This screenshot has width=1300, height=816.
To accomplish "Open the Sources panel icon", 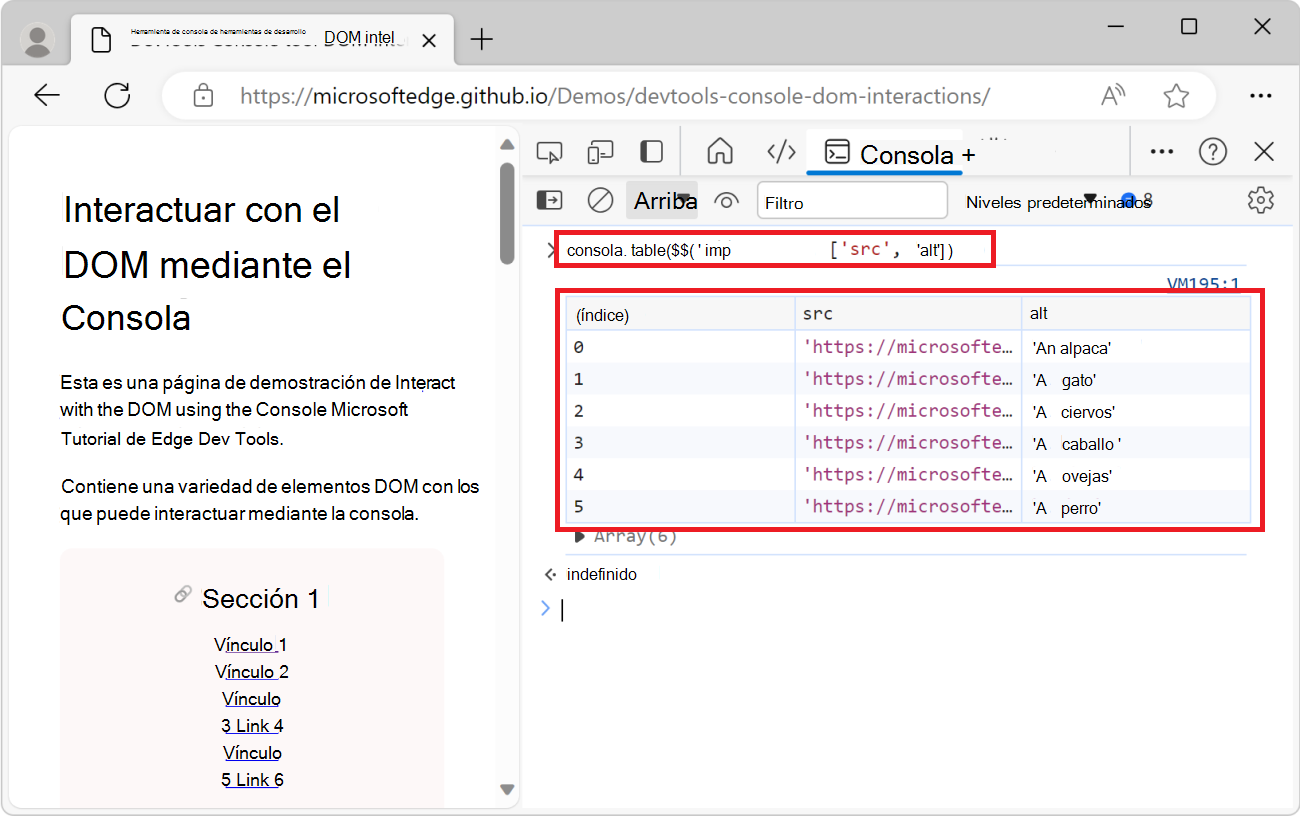I will coord(781,151).
